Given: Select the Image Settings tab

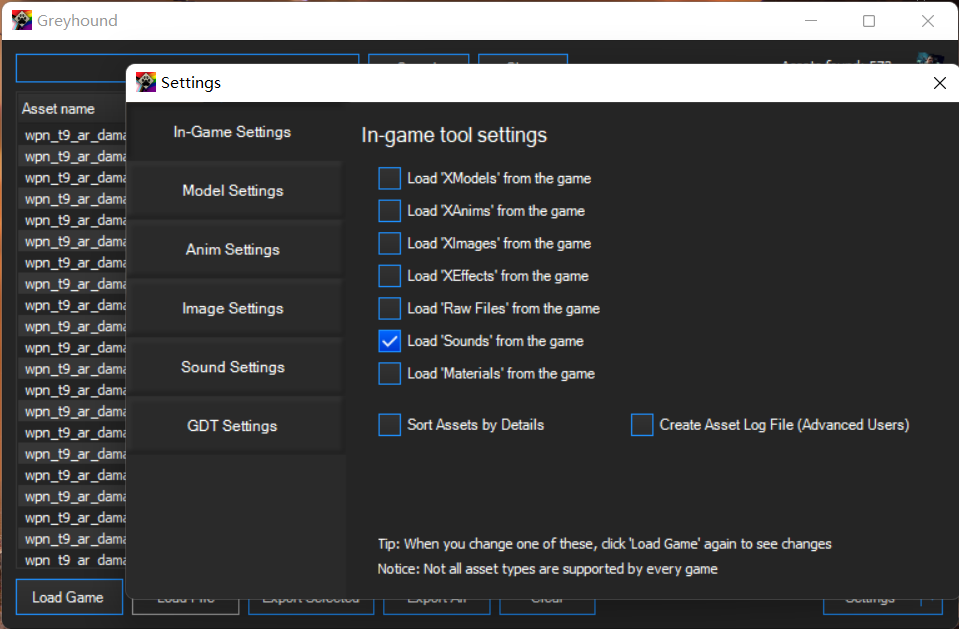Looking at the screenshot, I should (x=233, y=309).
